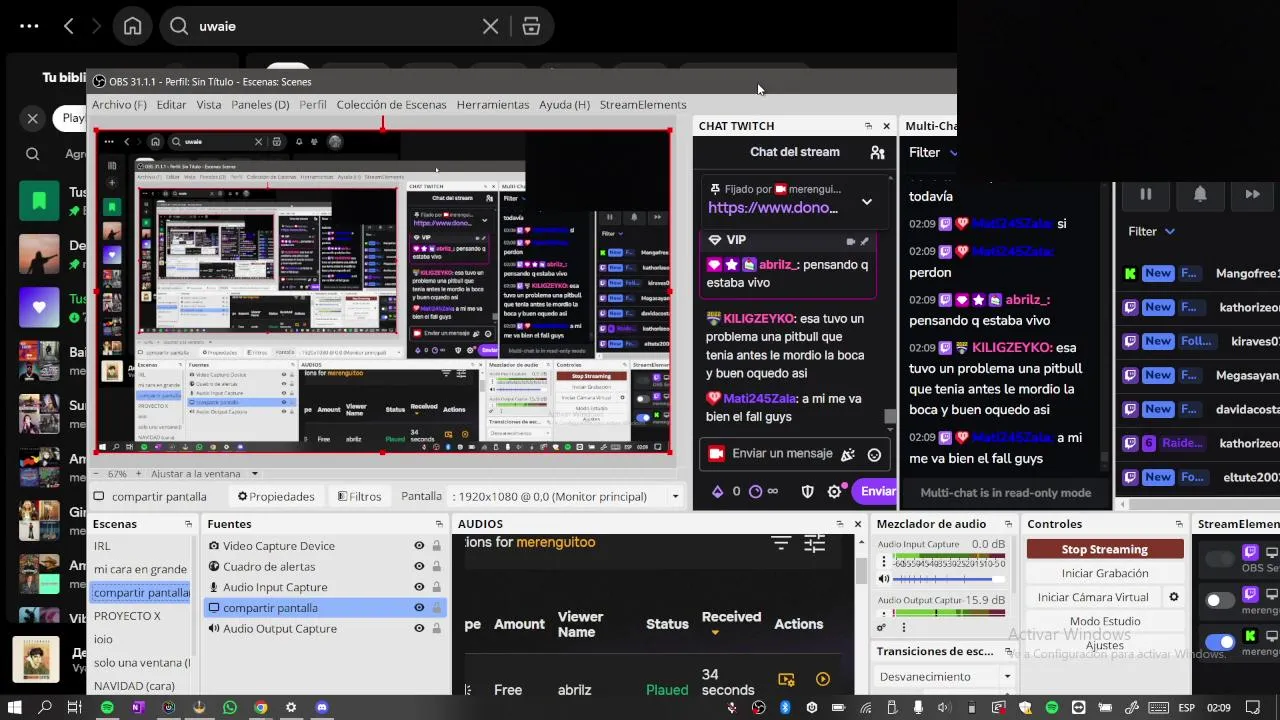Open the StreamElements menu
1280x720 pixels.
click(x=643, y=105)
